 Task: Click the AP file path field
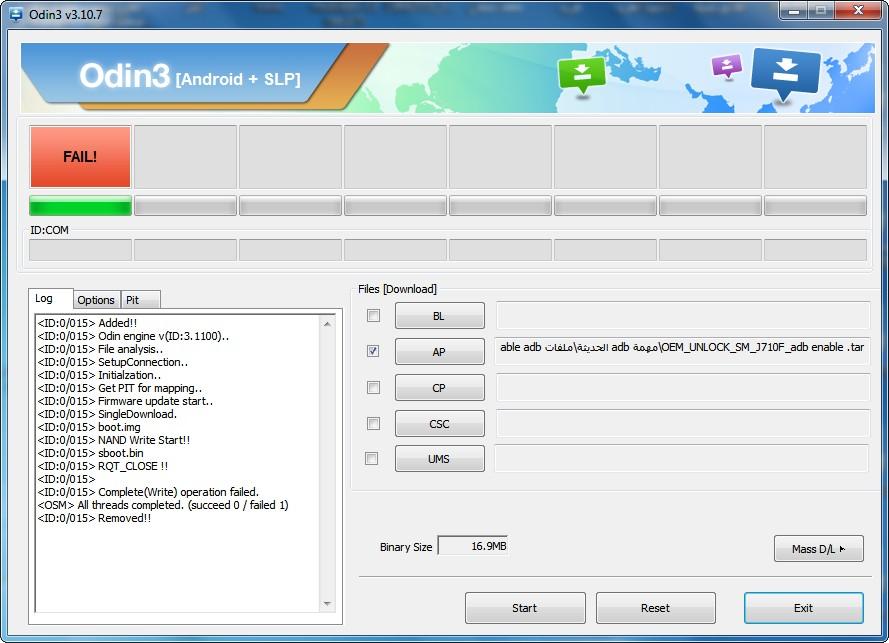pyautogui.click(x=683, y=348)
